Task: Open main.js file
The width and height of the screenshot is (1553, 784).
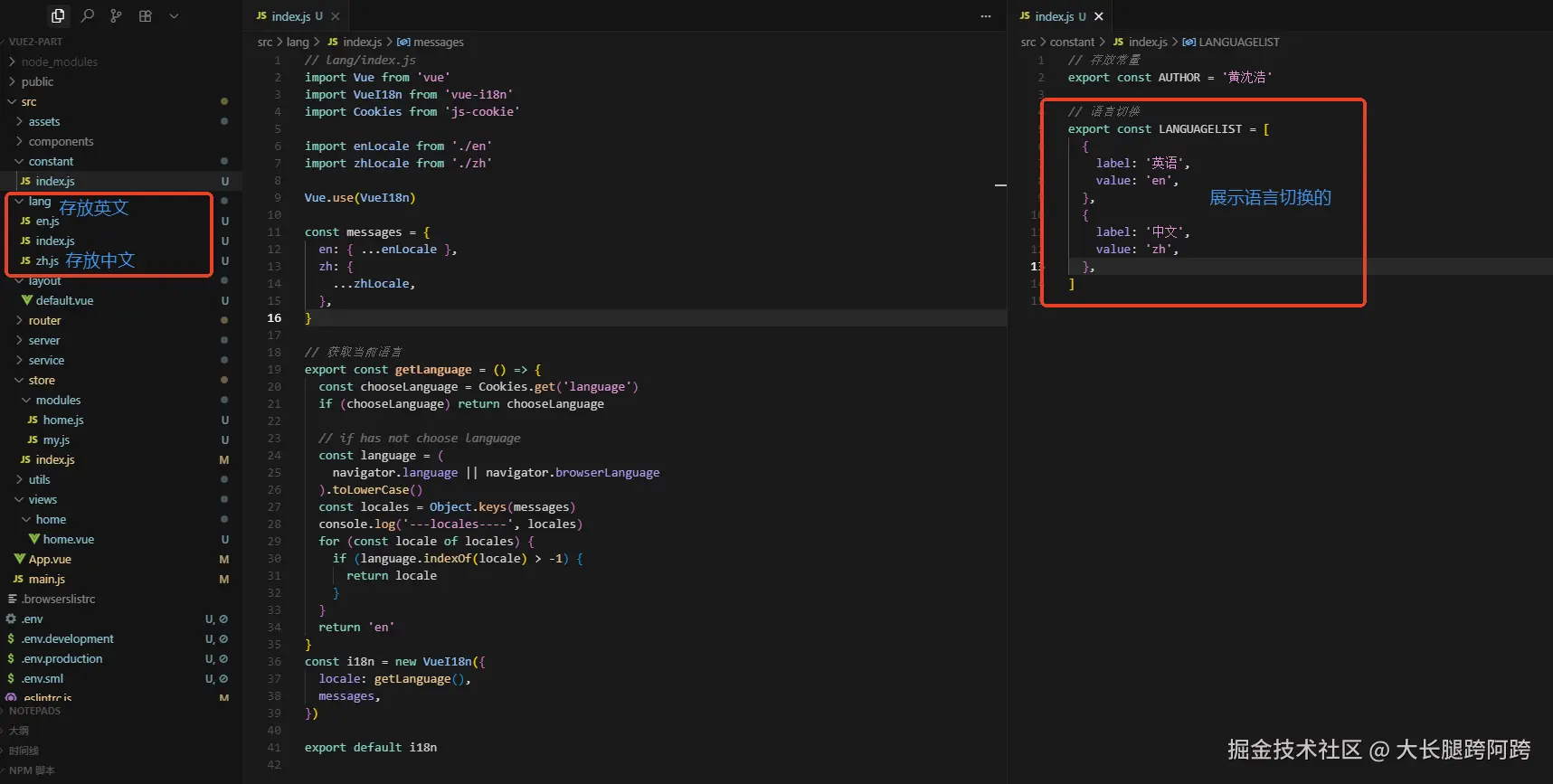Action: (x=121, y=579)
